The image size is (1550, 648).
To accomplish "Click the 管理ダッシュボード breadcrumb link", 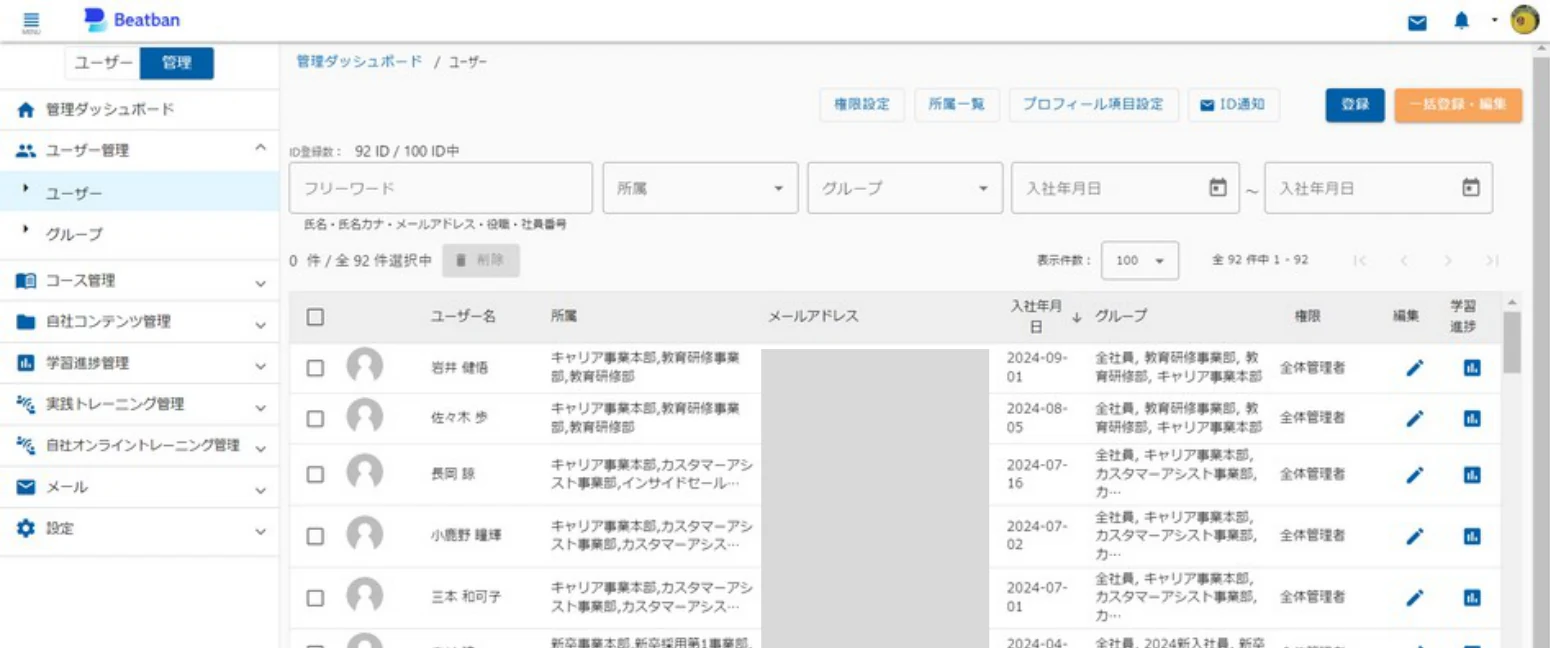I will [359, 62].
